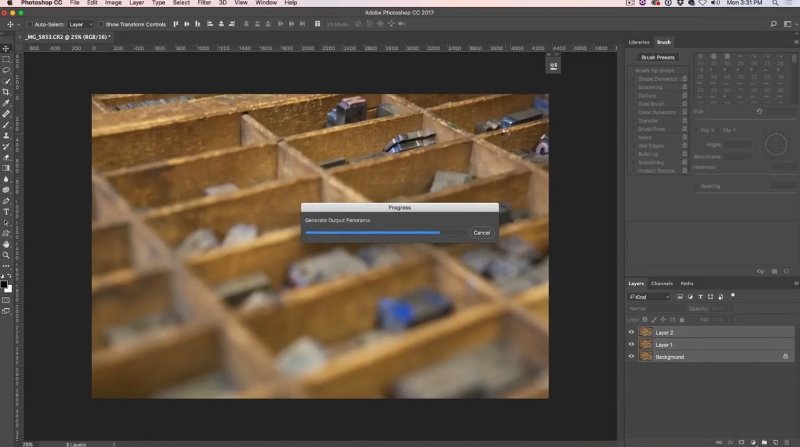Click the search icon in options bar
The height and width of the screenshot is (447, 800).
pos(773,24)
